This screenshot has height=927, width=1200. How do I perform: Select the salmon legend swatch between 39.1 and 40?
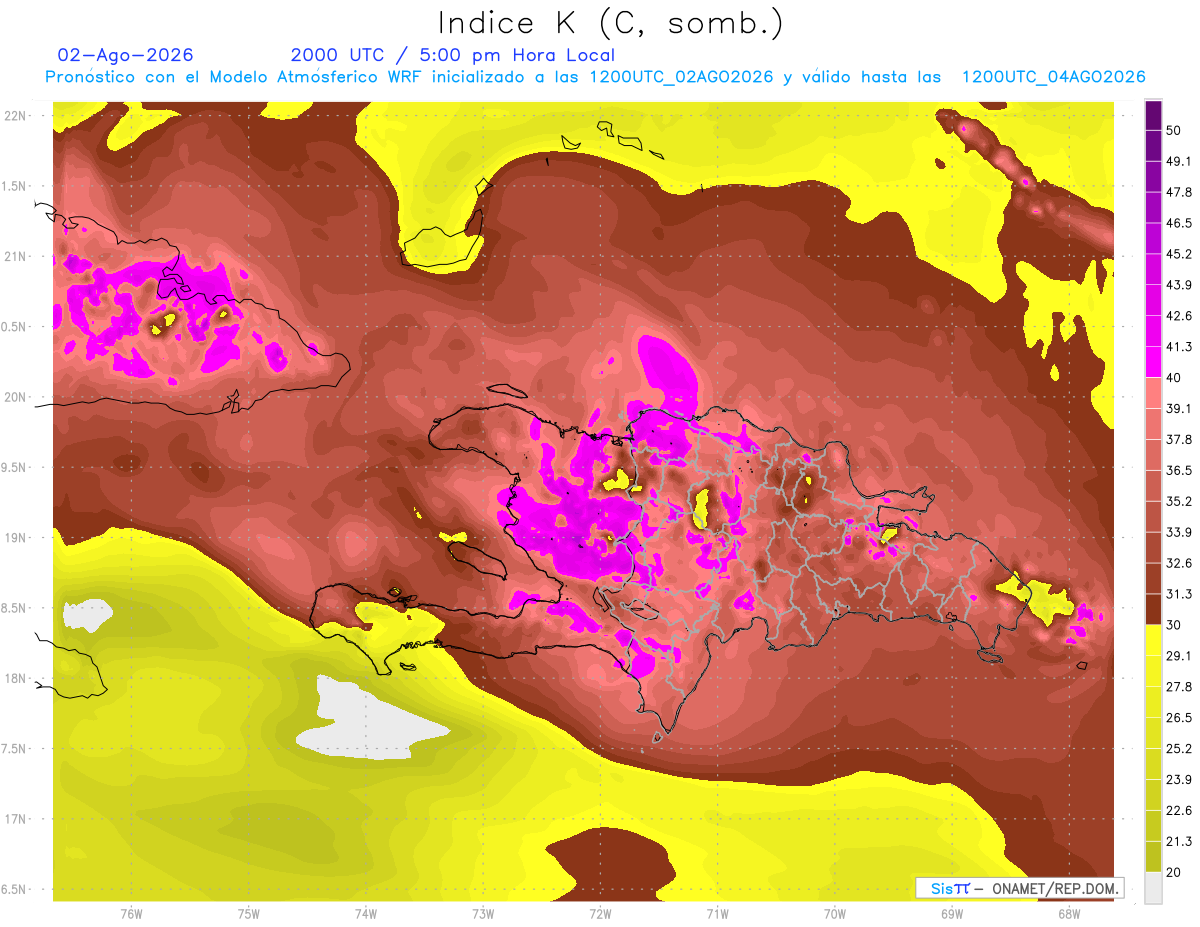1153,393
